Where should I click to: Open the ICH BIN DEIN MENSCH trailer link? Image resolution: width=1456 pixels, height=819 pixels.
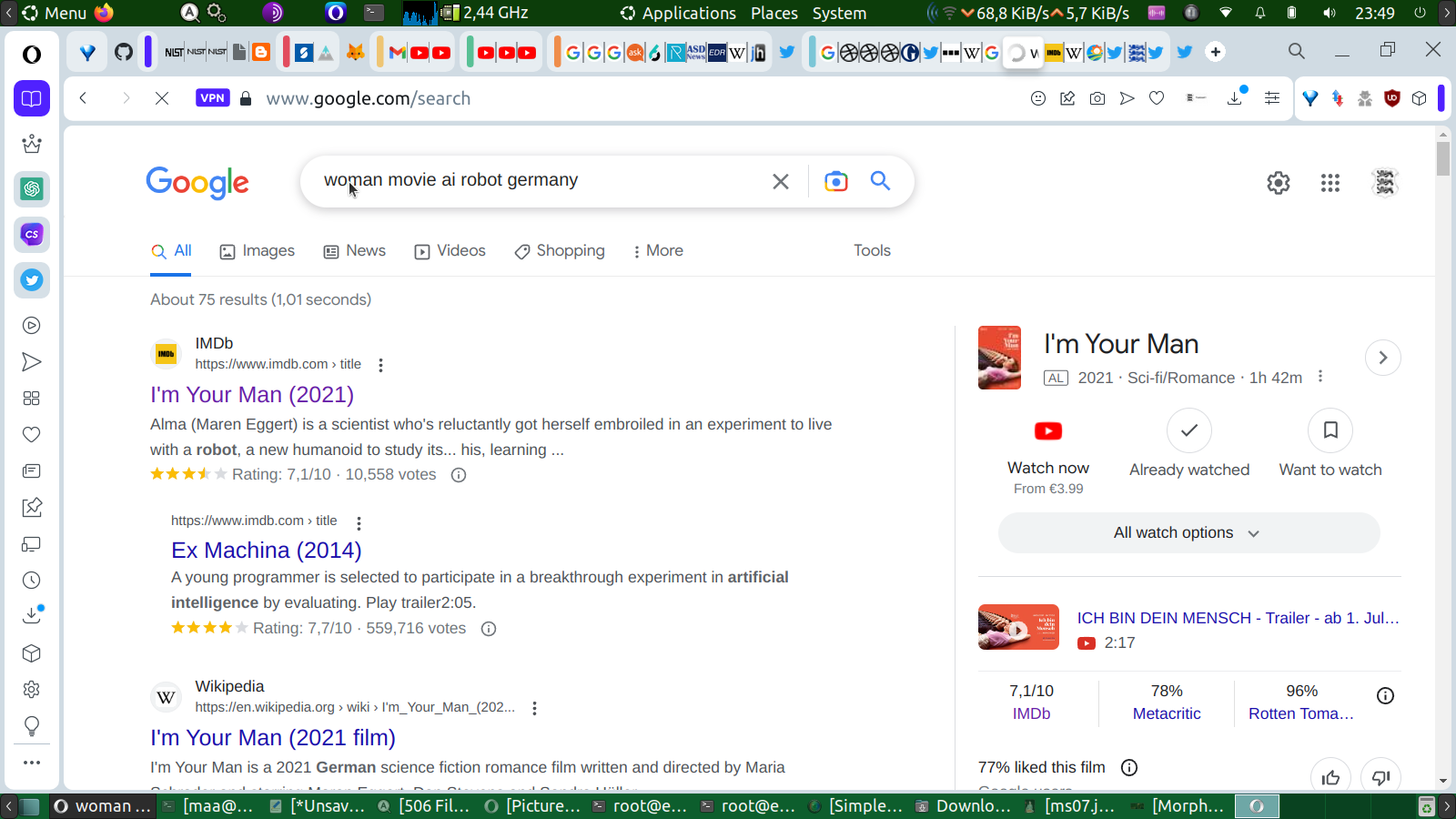pyautogui.click(x=1239, y=618)
